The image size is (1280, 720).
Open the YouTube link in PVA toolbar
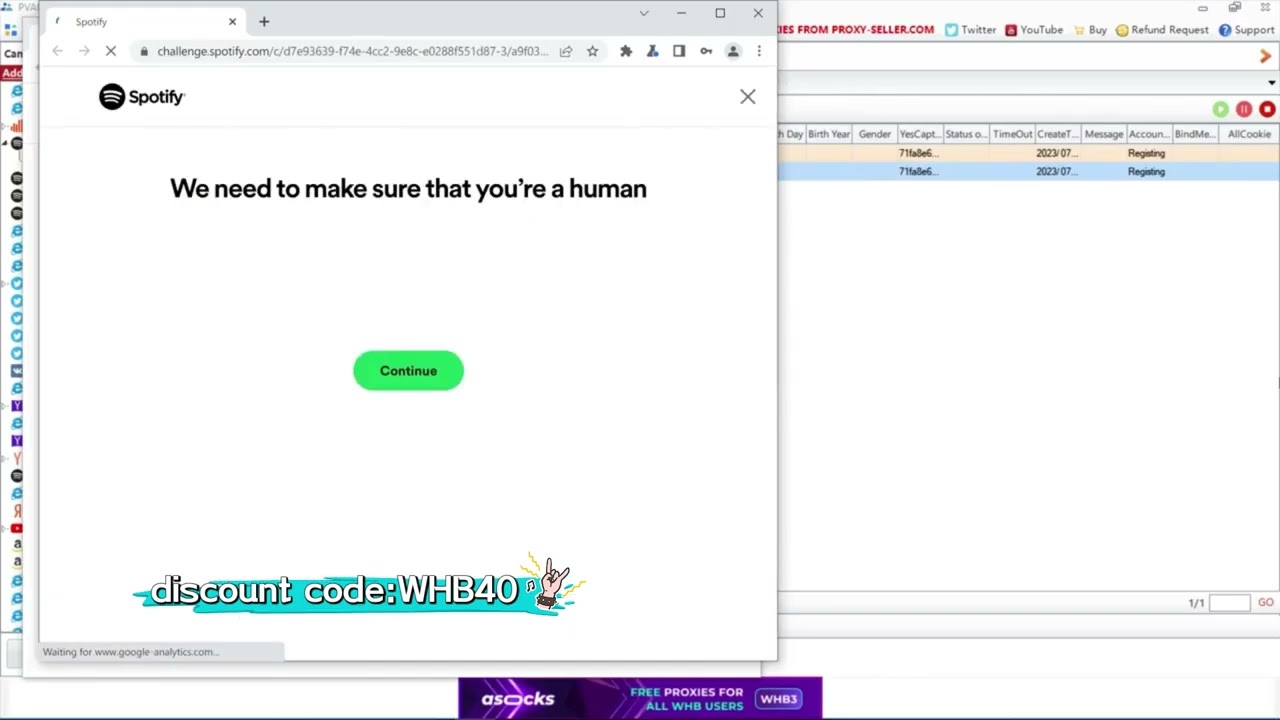point(1034,30)
